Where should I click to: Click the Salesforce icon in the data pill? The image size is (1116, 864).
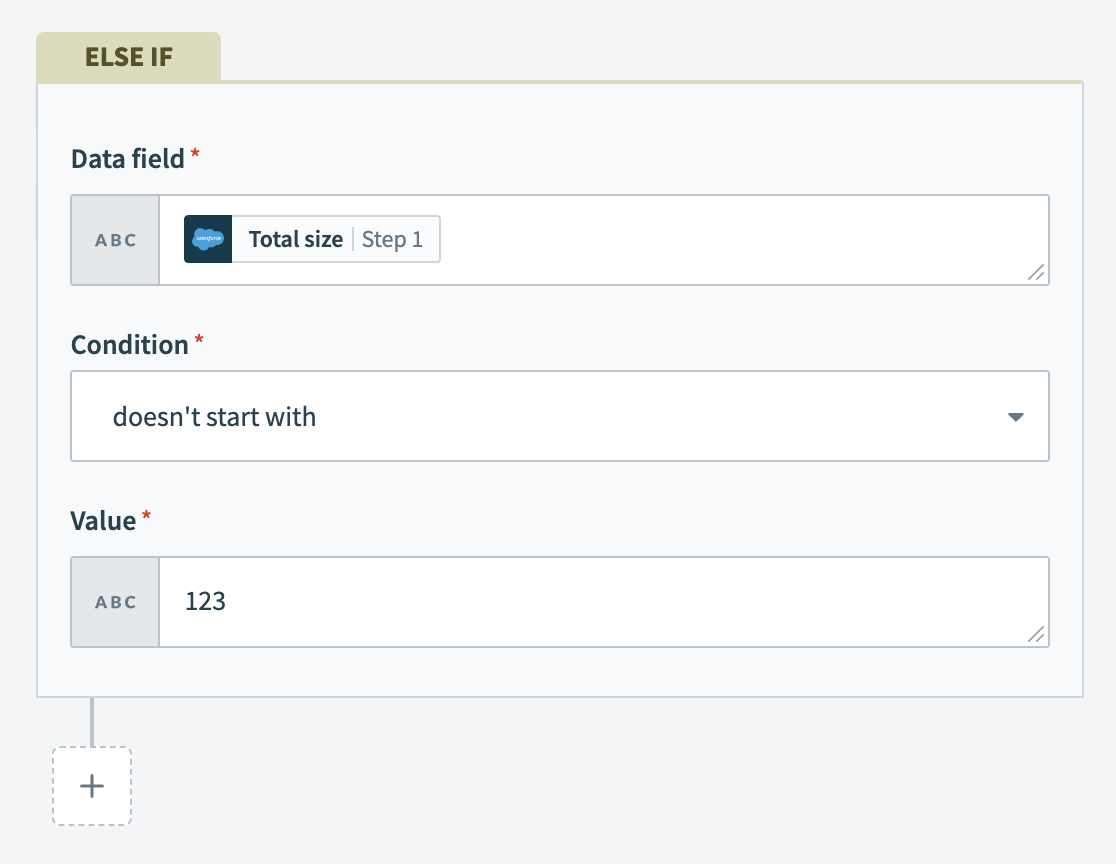click(206, 239)
